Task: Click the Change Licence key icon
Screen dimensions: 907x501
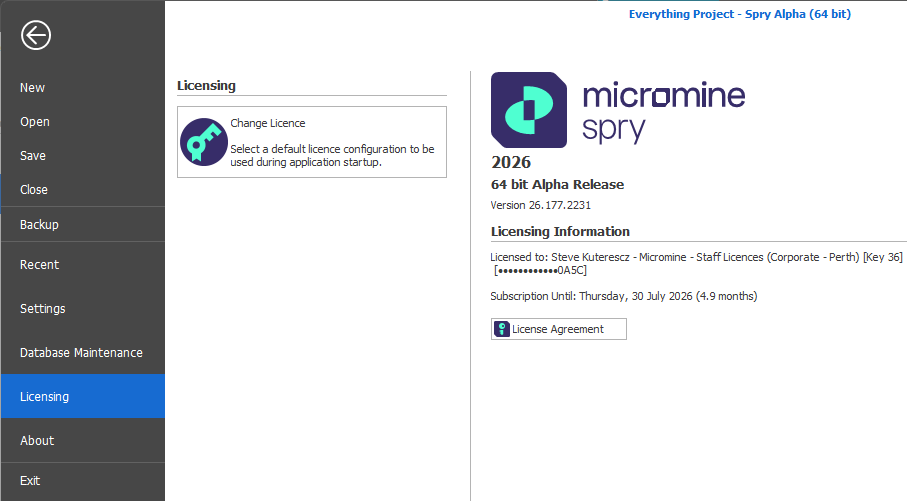Action: coord(204,142)
